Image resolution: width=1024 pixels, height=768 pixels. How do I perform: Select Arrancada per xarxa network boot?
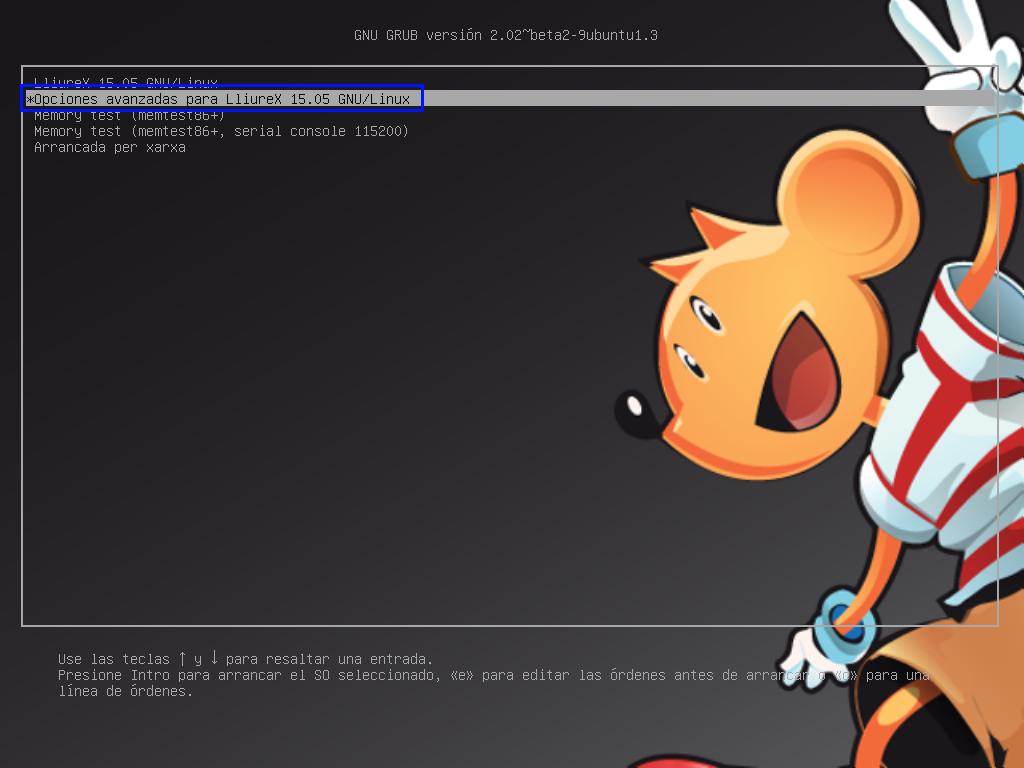pos(109,147)
